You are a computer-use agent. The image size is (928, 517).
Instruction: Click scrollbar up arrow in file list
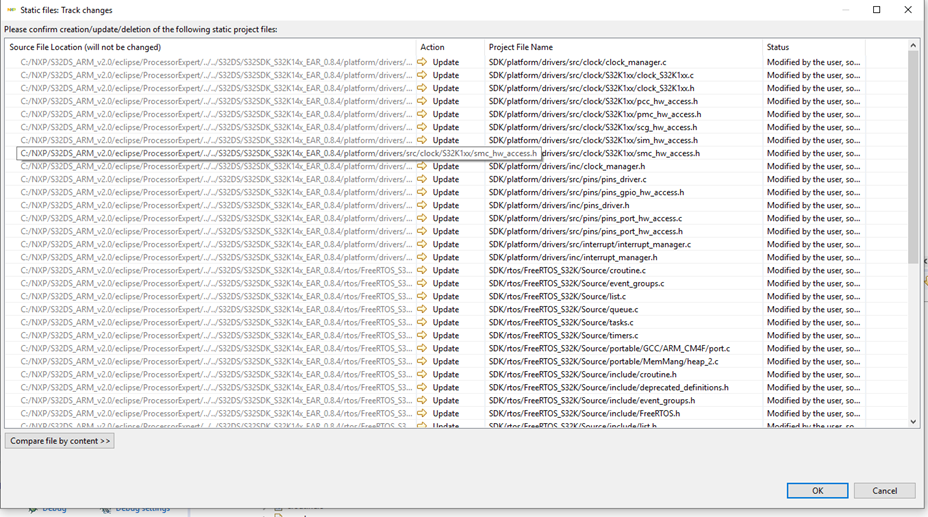[x=913, y=46]
